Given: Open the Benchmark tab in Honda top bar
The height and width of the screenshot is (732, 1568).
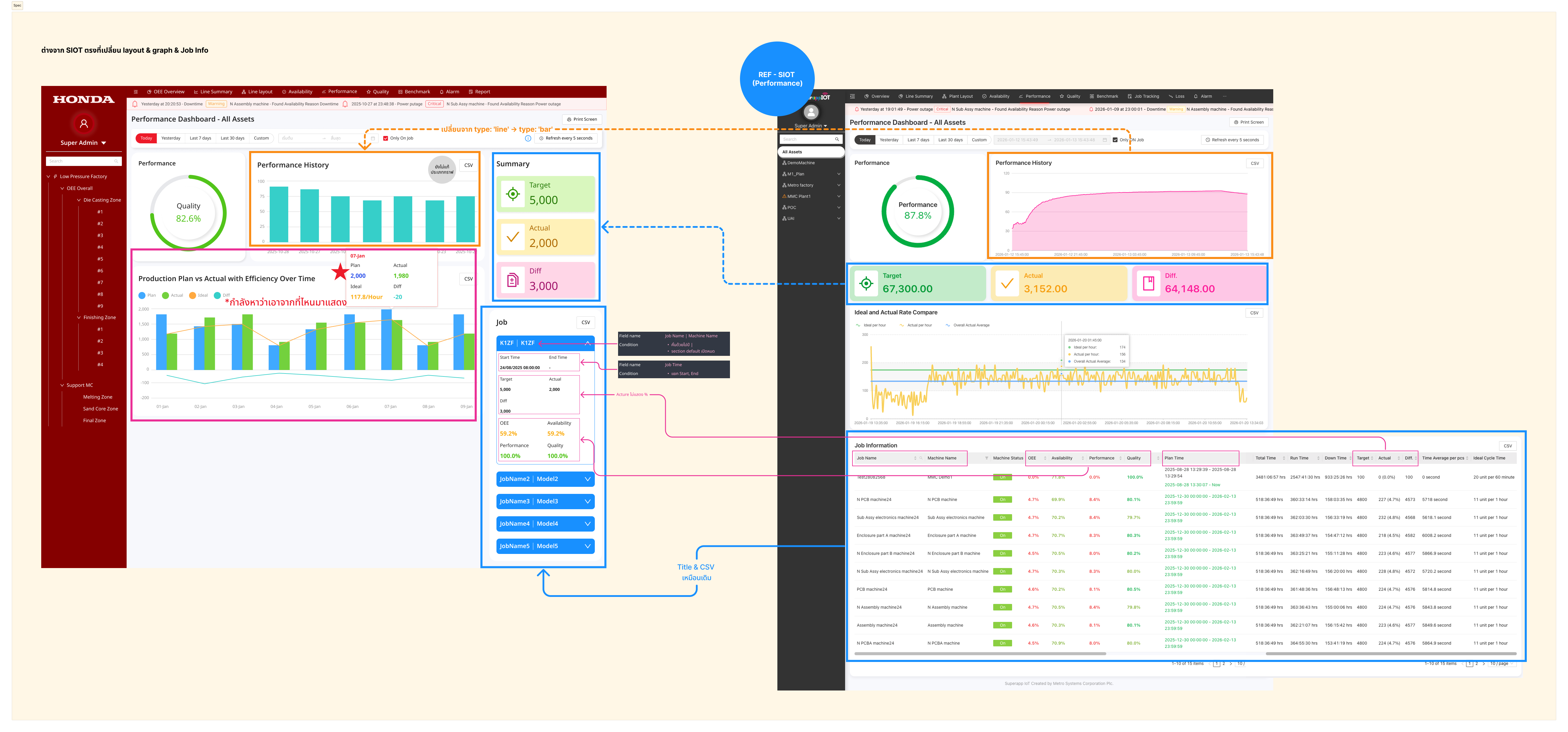Looking at the screenshot, I should pos(414,92).
